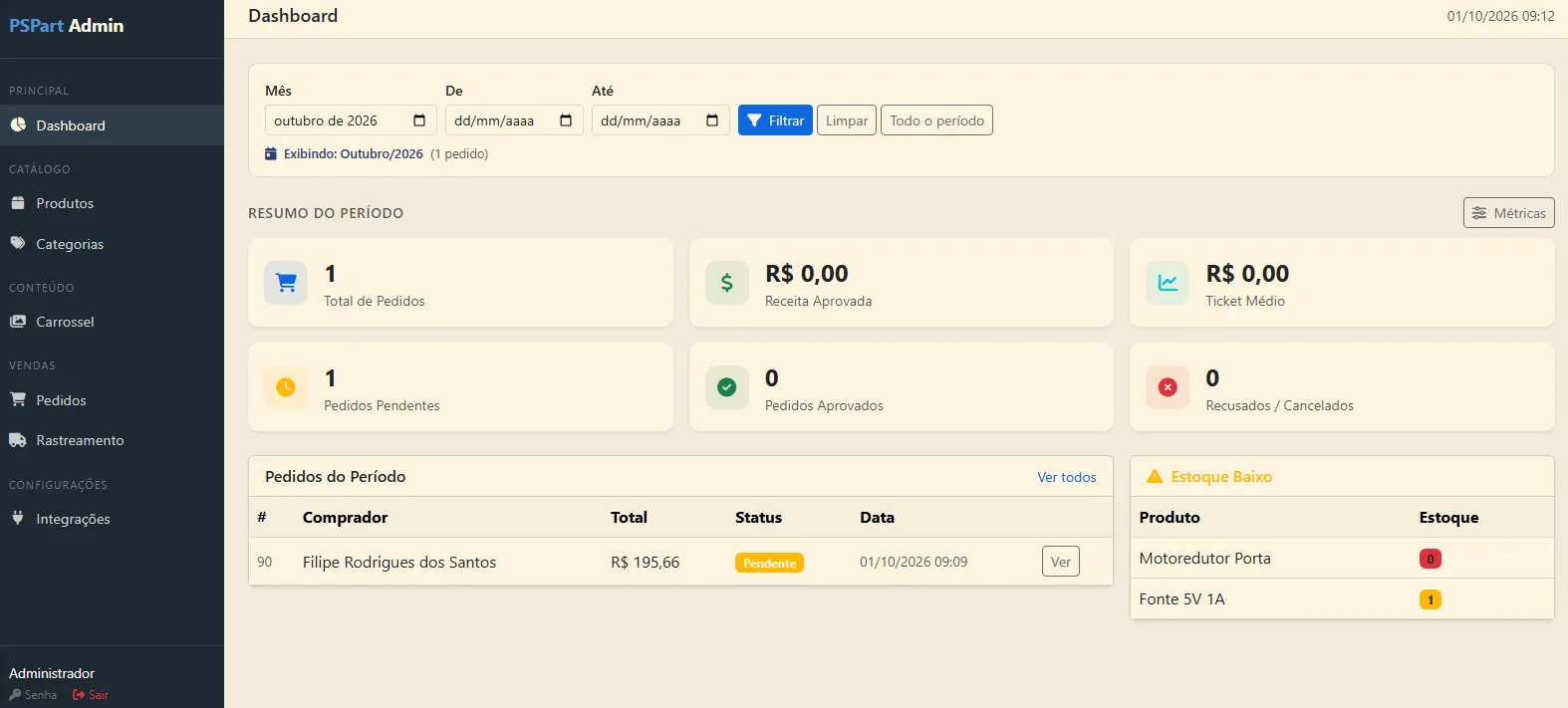Image resolution: width=1568 pixels, height=708 pixels.
Task: Click the red X icon on Recusados / Cancelados card
Action: click(1168, 387)
